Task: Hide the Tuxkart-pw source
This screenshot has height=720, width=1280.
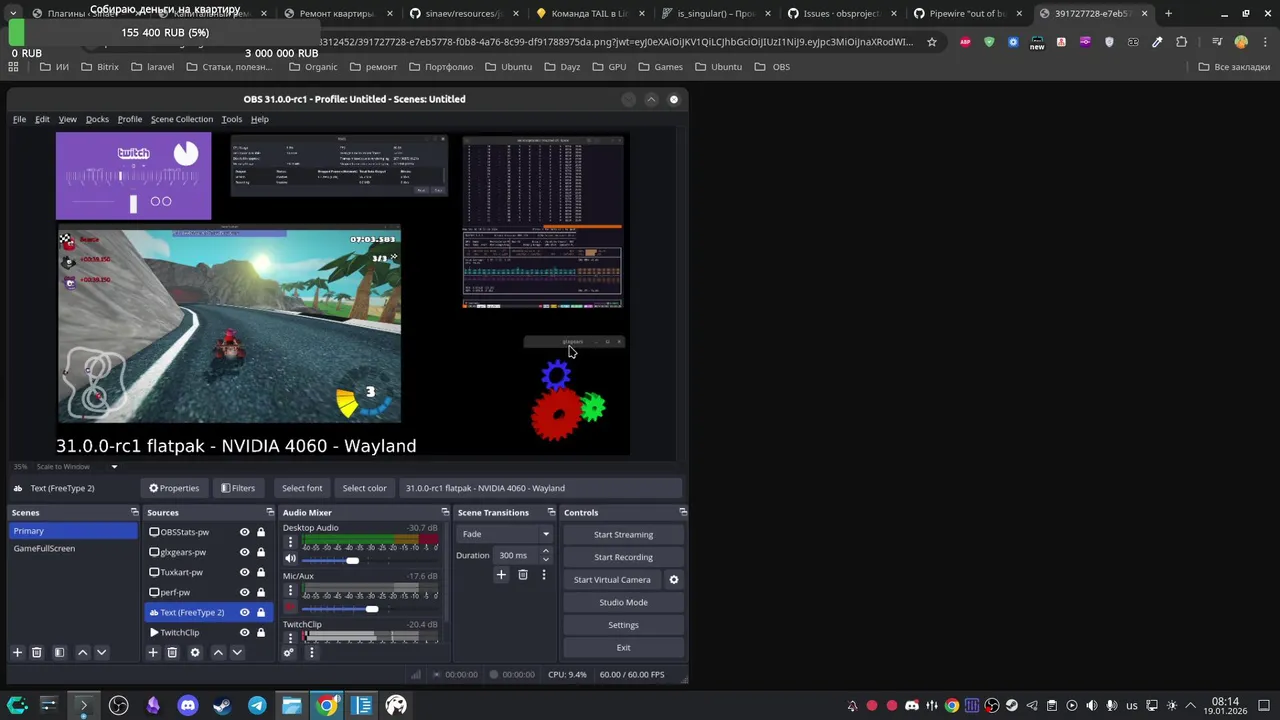Action: (244, 572)
